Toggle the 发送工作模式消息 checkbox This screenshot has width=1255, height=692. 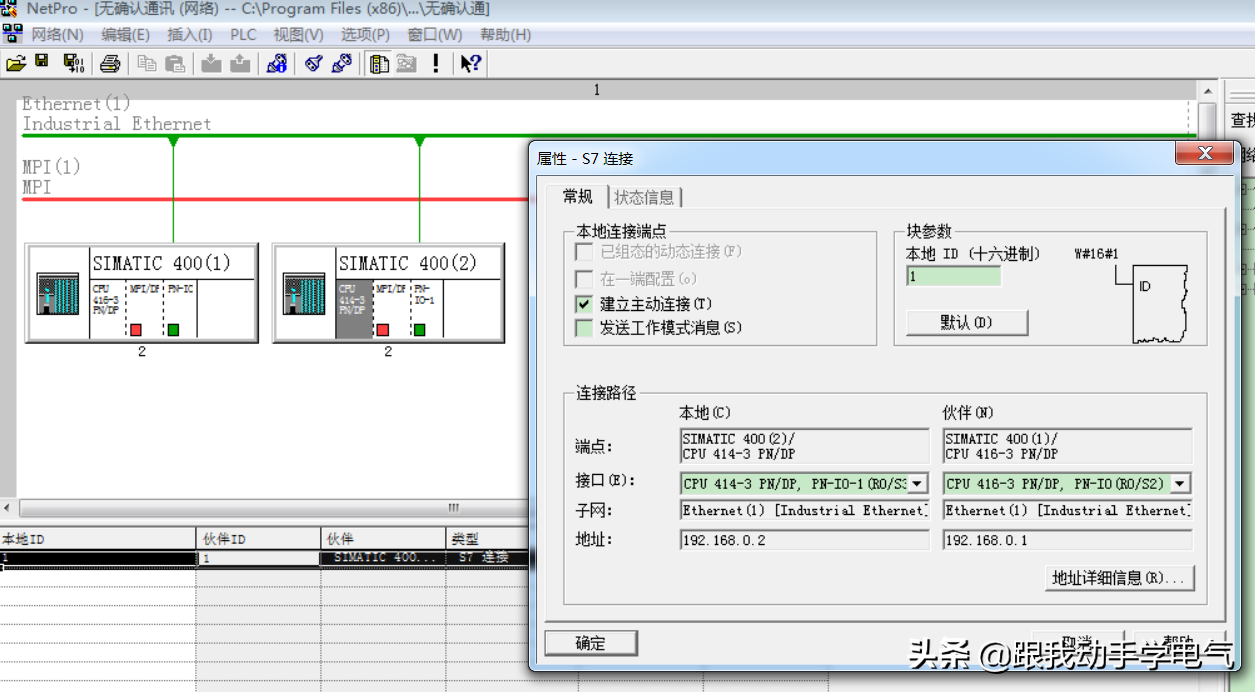coord(584,328)
